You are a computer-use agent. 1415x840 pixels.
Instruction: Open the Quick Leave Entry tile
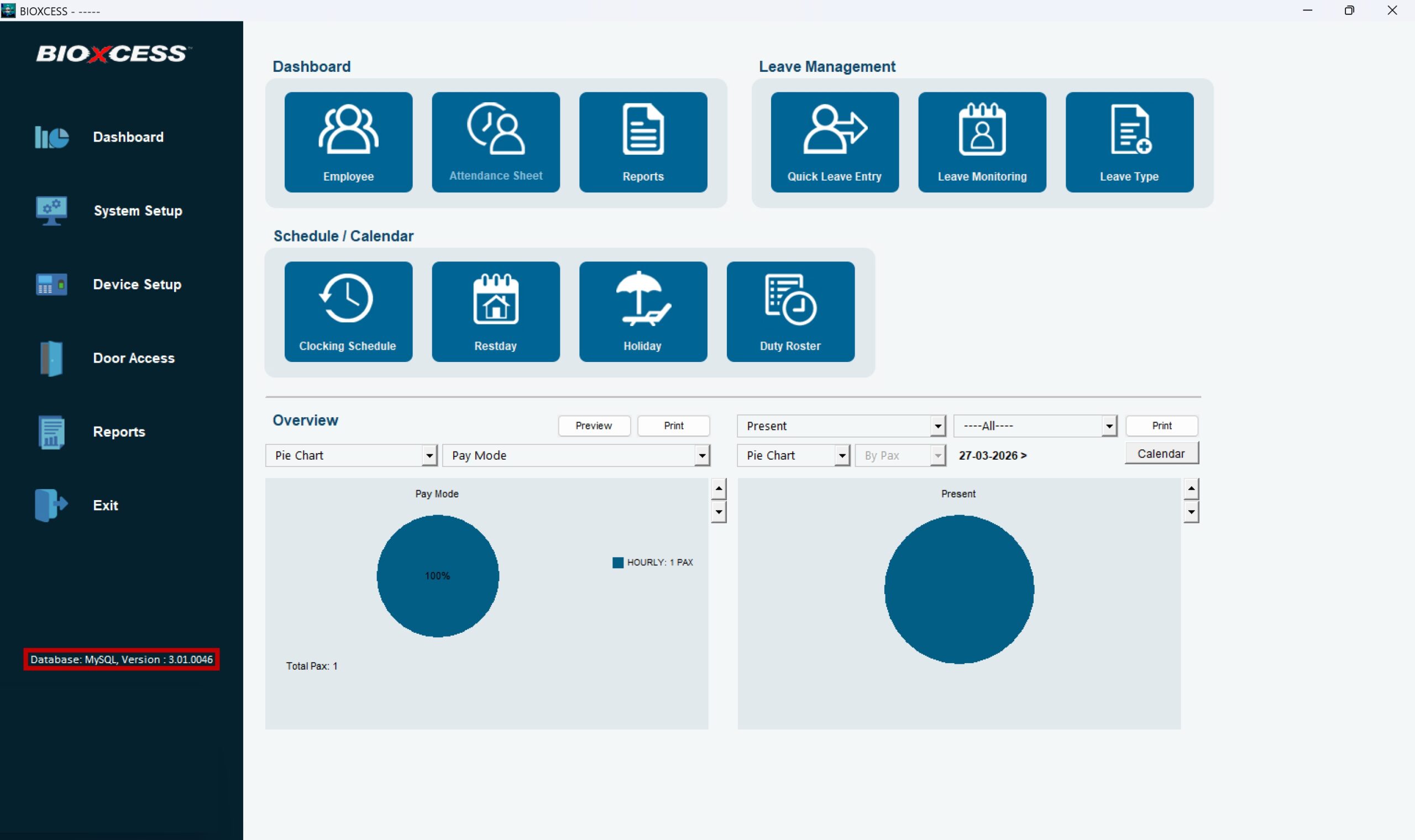coord(834,141)
